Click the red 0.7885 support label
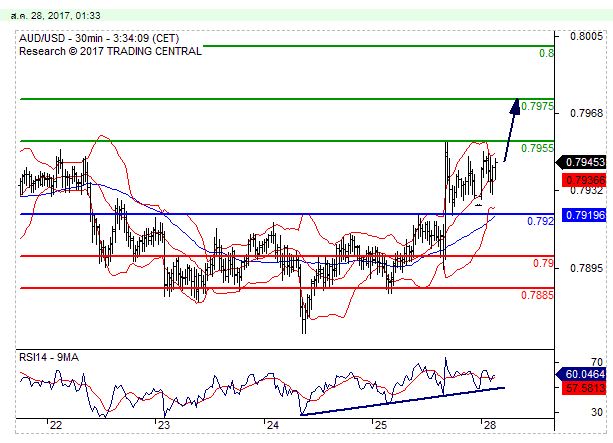Screen dimensions: 613x443 (537, 295)
